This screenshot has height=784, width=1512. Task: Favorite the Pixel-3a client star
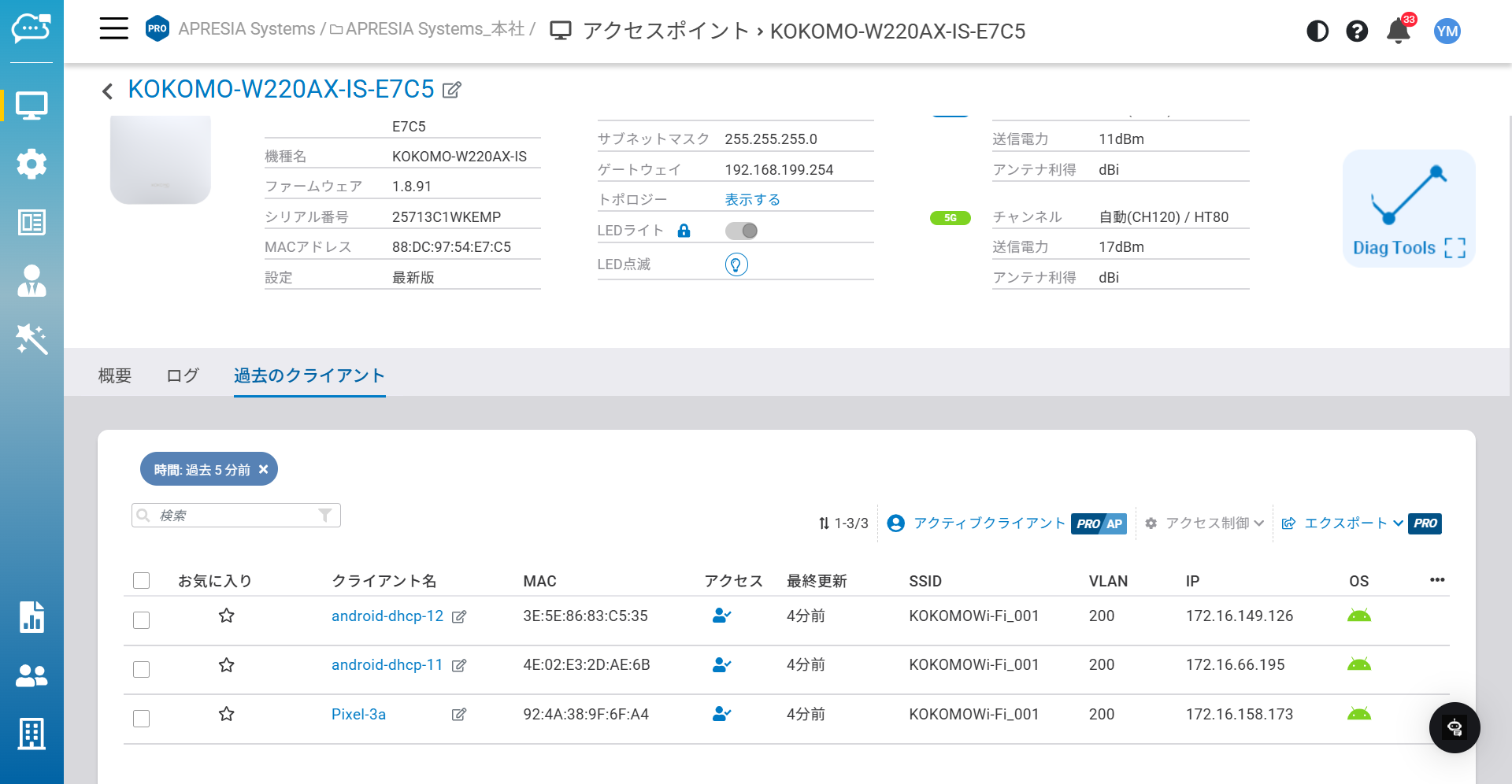click(226, 714)
